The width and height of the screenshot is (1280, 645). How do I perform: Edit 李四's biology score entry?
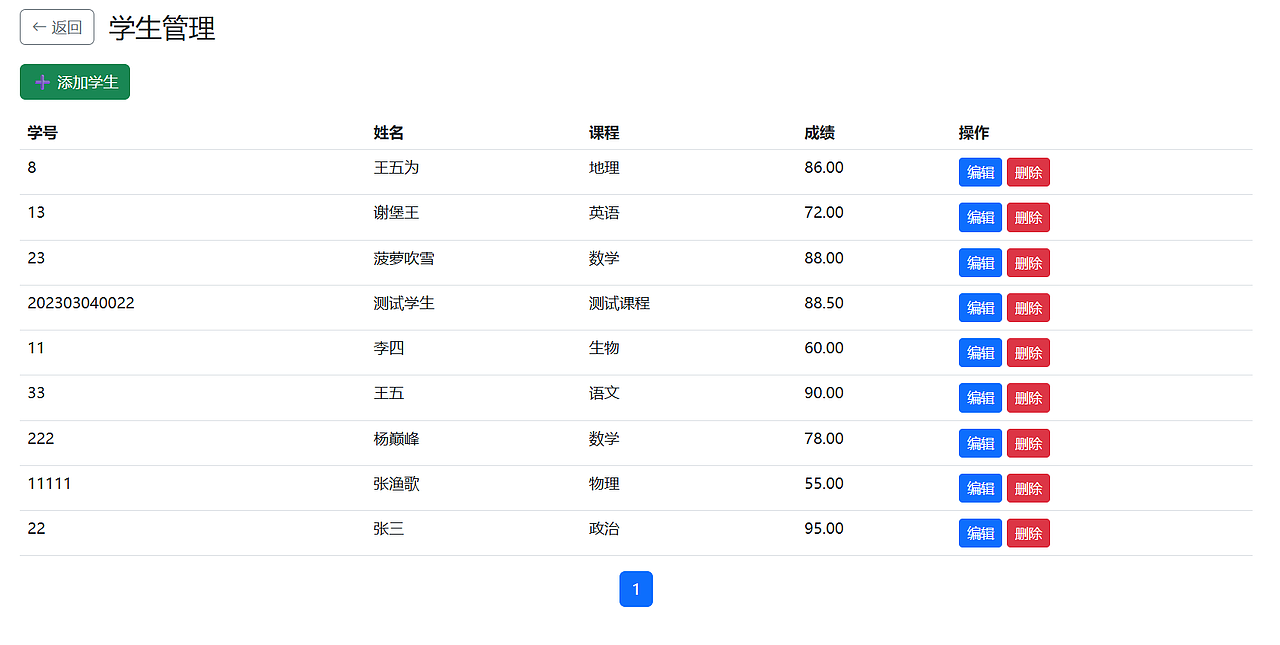979,352
